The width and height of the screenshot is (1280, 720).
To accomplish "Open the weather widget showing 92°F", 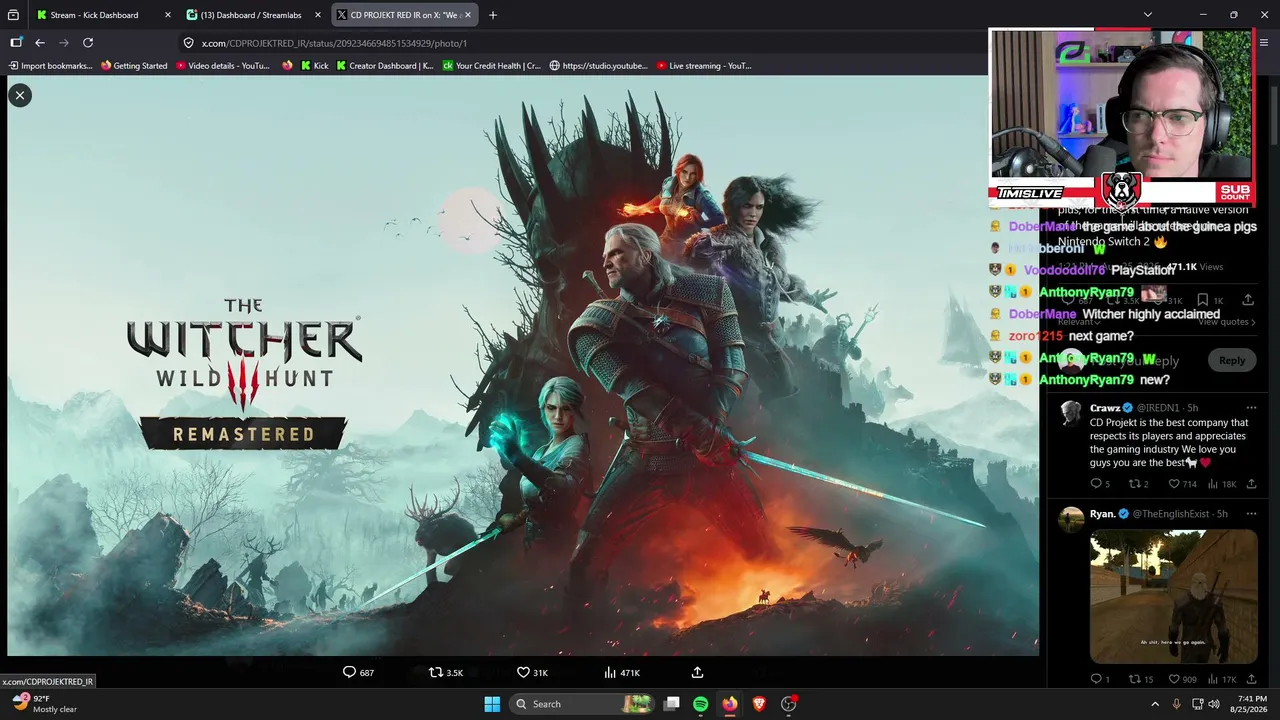I will click(x=42, y=704).
